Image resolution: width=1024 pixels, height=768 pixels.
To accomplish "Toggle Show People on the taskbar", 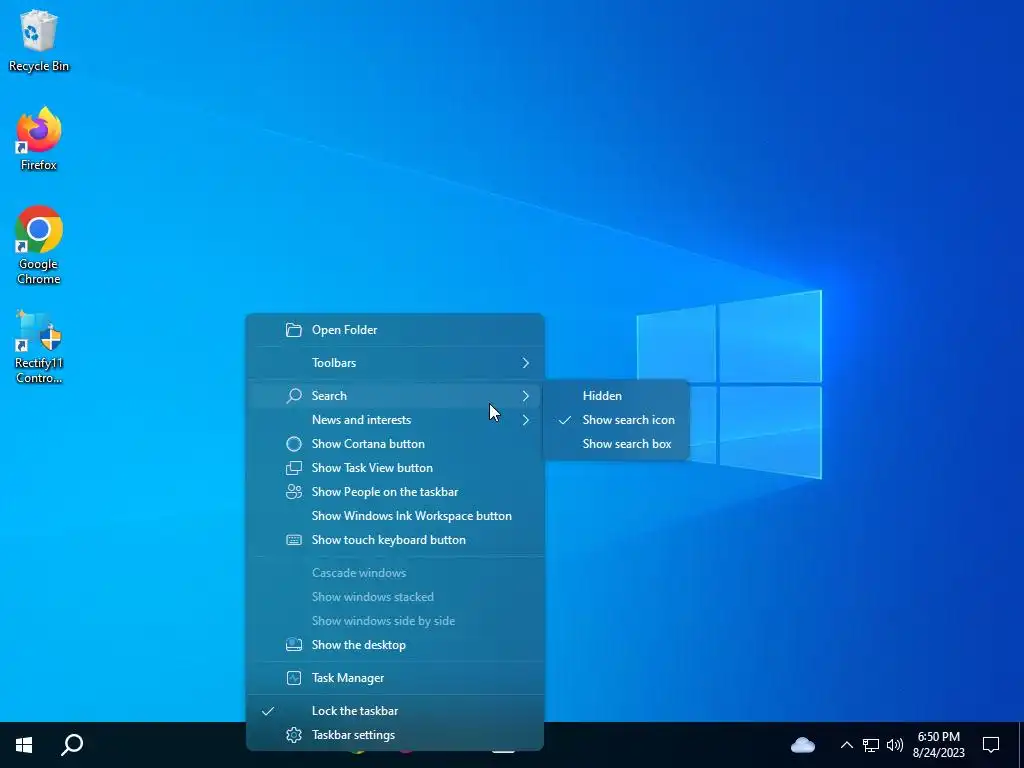I will click(395, 492).
